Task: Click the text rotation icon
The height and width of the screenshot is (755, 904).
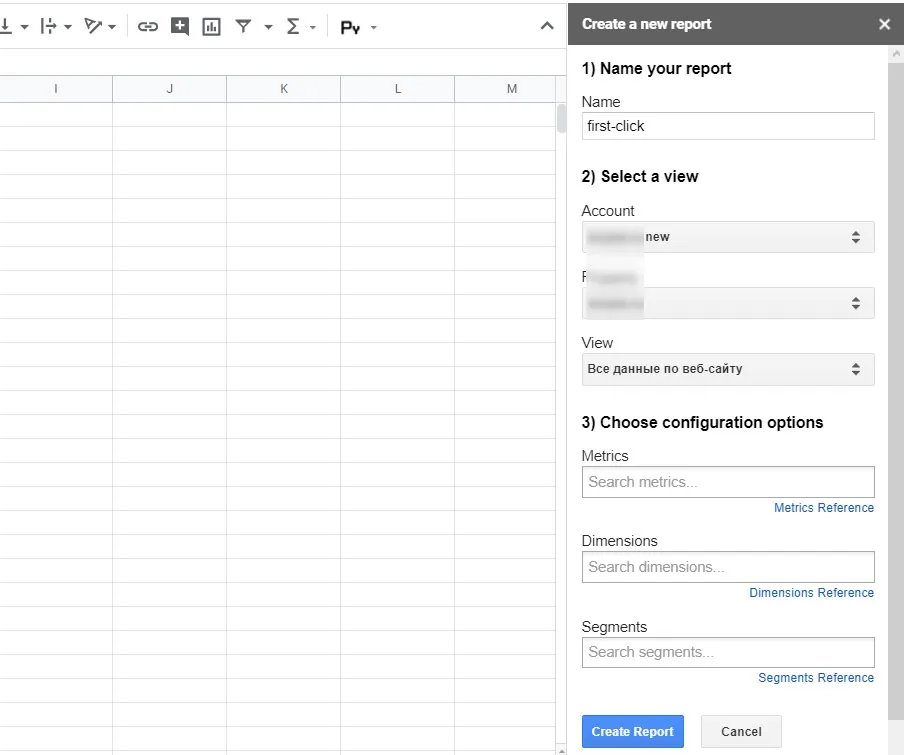Action: coord(92,26)
